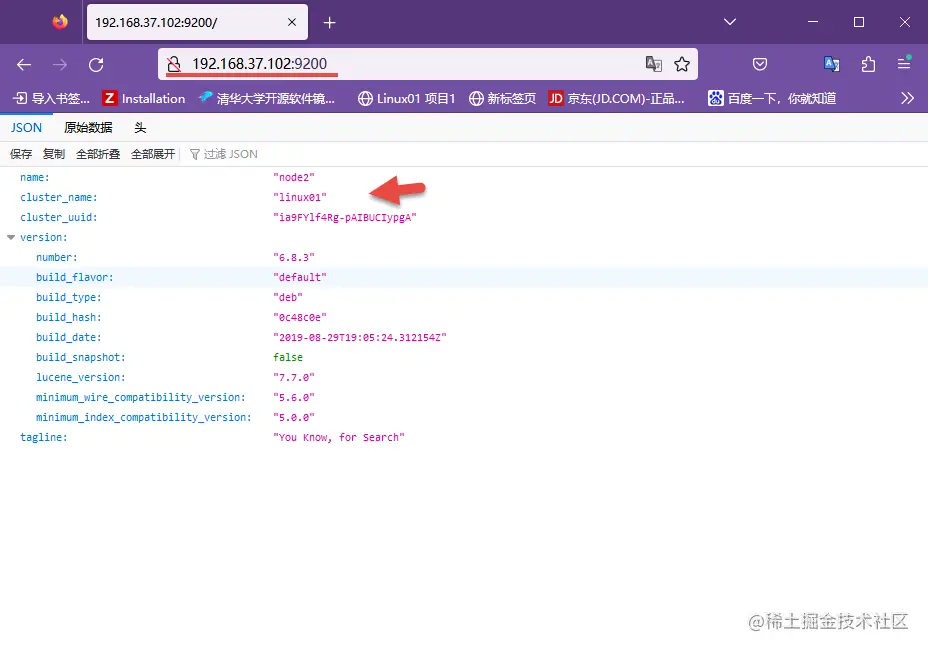
Task: Open the 百度一下，你就知道 bookmark
Action: pyautogui.click(x=772, y=98)
